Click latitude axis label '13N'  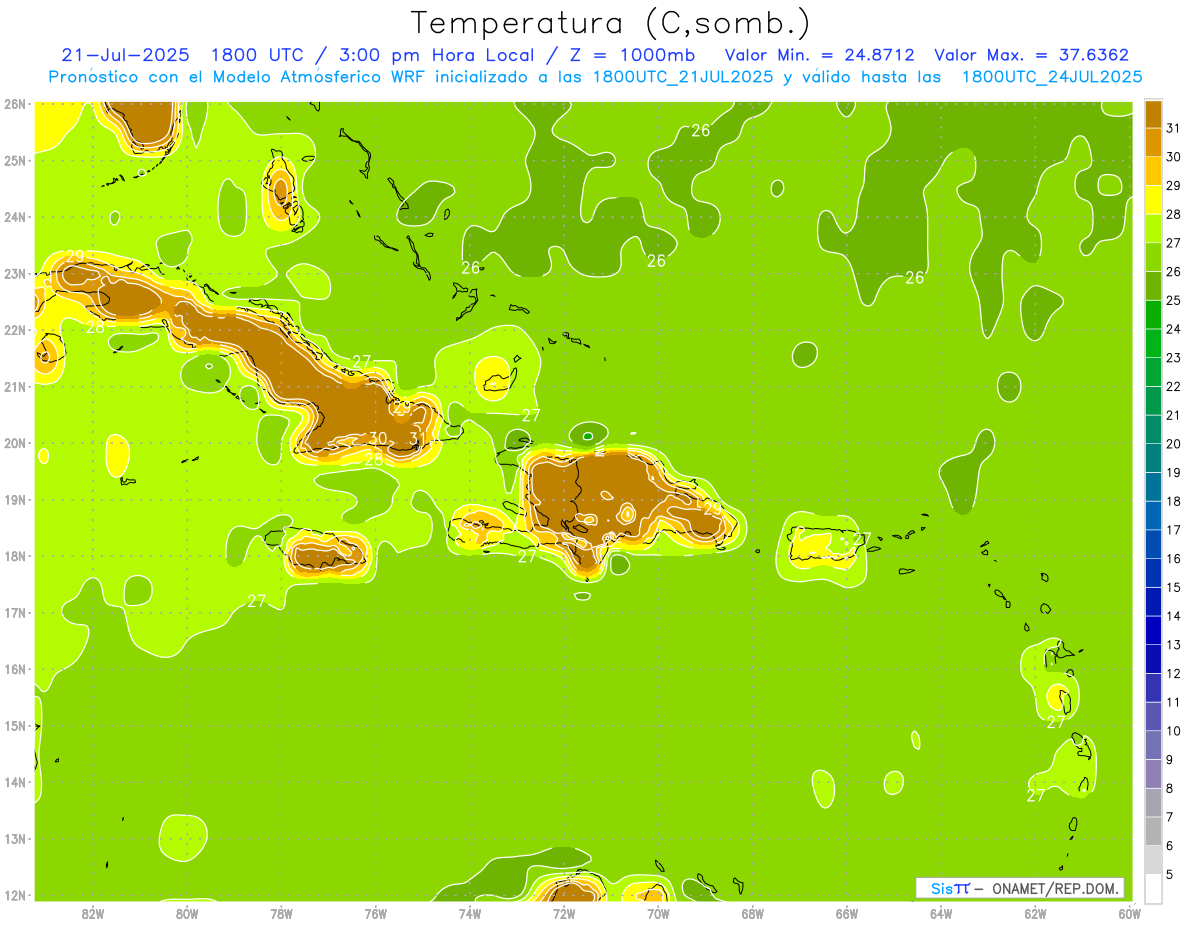click(x=14, y=838)
